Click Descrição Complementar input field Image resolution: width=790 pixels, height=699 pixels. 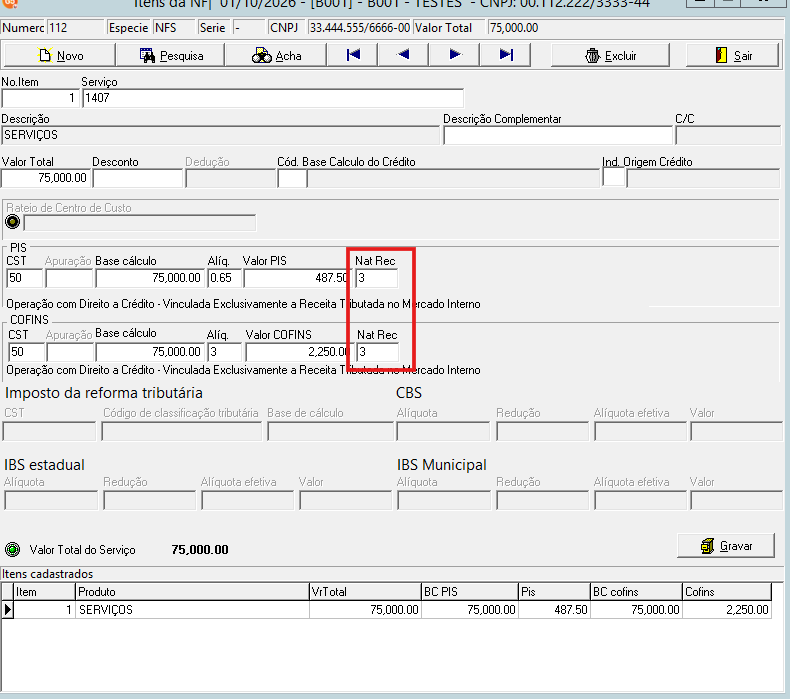pos(558,135)
